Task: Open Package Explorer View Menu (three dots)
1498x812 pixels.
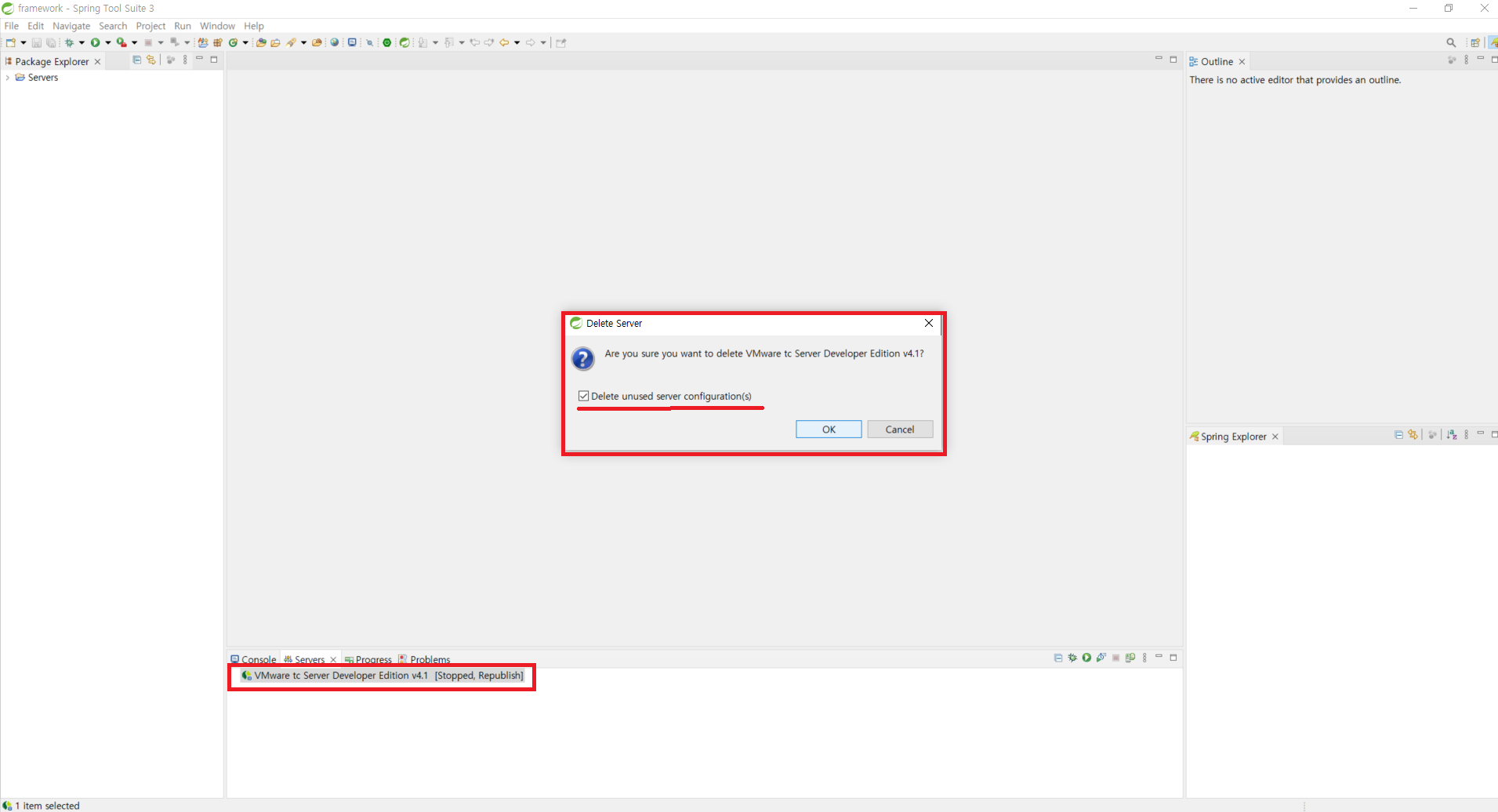Action: point(185,60)
